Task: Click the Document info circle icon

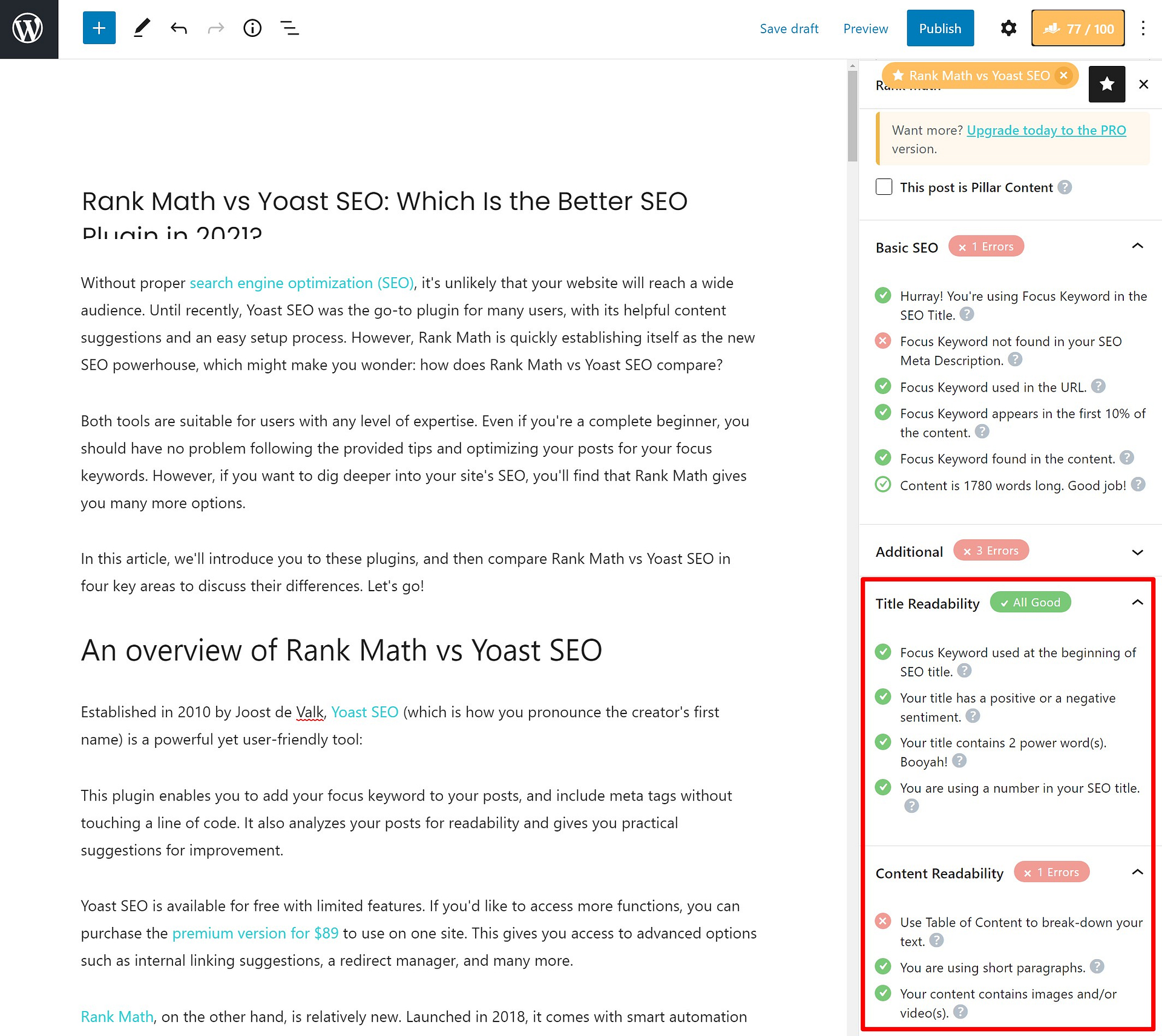Action: click(x=252, y=28)
